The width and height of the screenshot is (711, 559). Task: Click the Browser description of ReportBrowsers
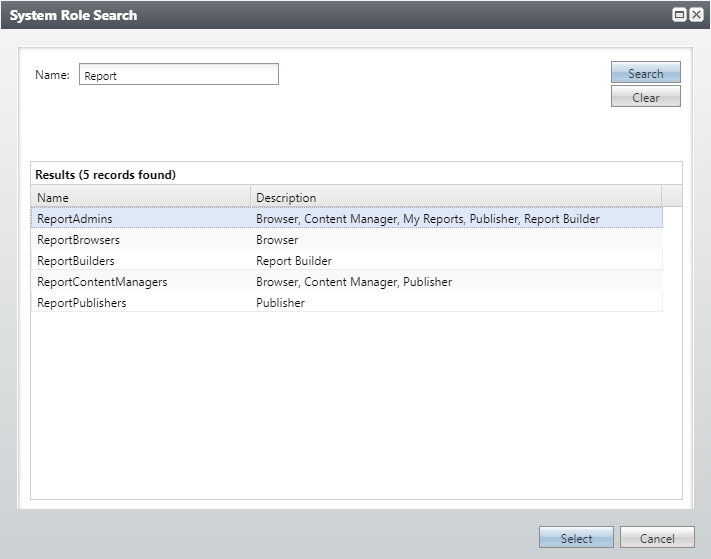[277, 239]
